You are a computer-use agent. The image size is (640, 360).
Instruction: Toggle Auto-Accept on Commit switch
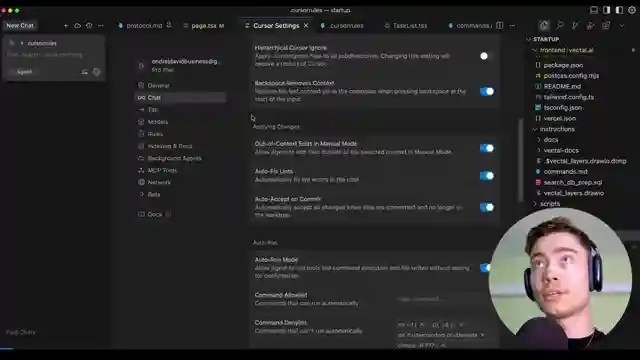point(487,207)
